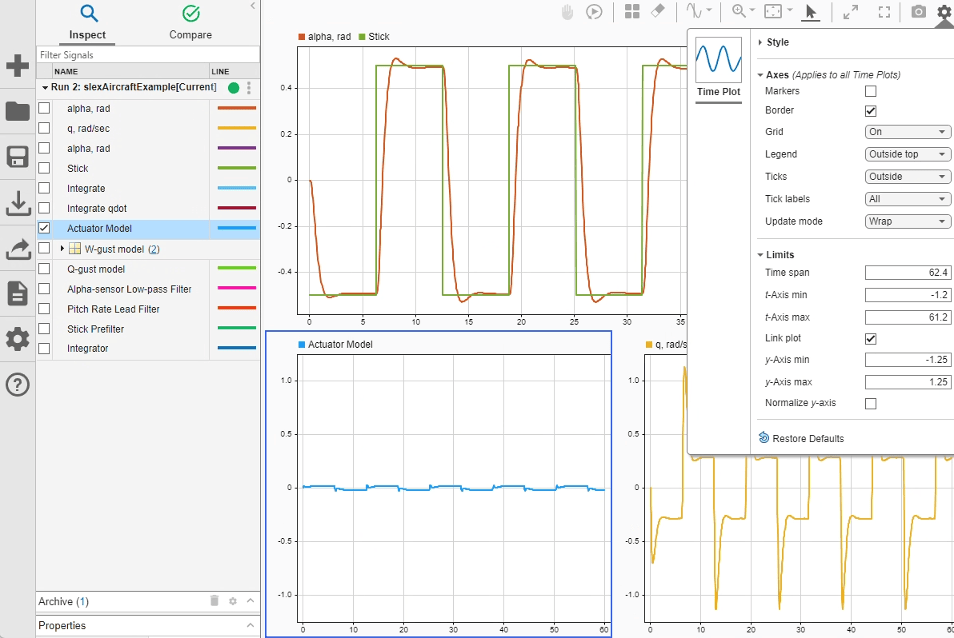The image size is (954, 638).
Task: Click the Replay play-circle icon
Action: click(594, 12)
